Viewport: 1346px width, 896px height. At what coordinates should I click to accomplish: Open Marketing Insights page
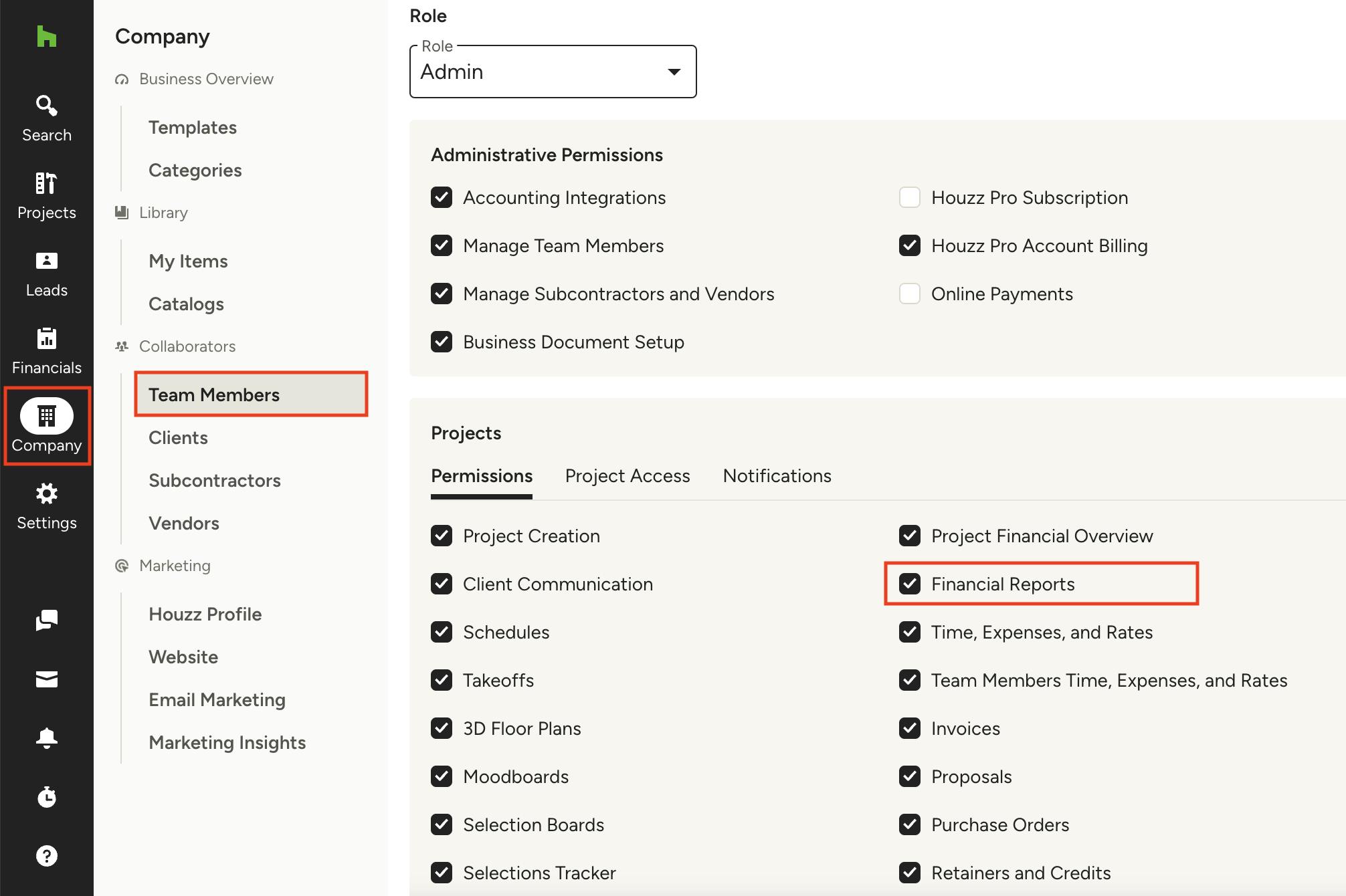pyautogui.click(x=227, y=743)
